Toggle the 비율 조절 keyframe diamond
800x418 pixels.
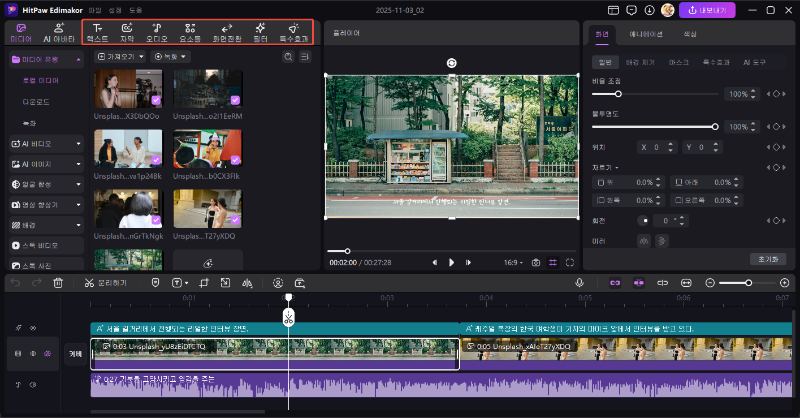tap(775, 94)
